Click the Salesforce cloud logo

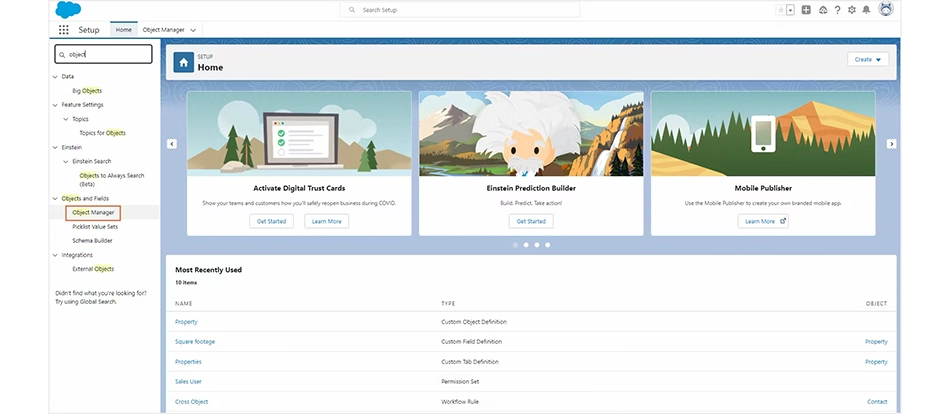68,10
